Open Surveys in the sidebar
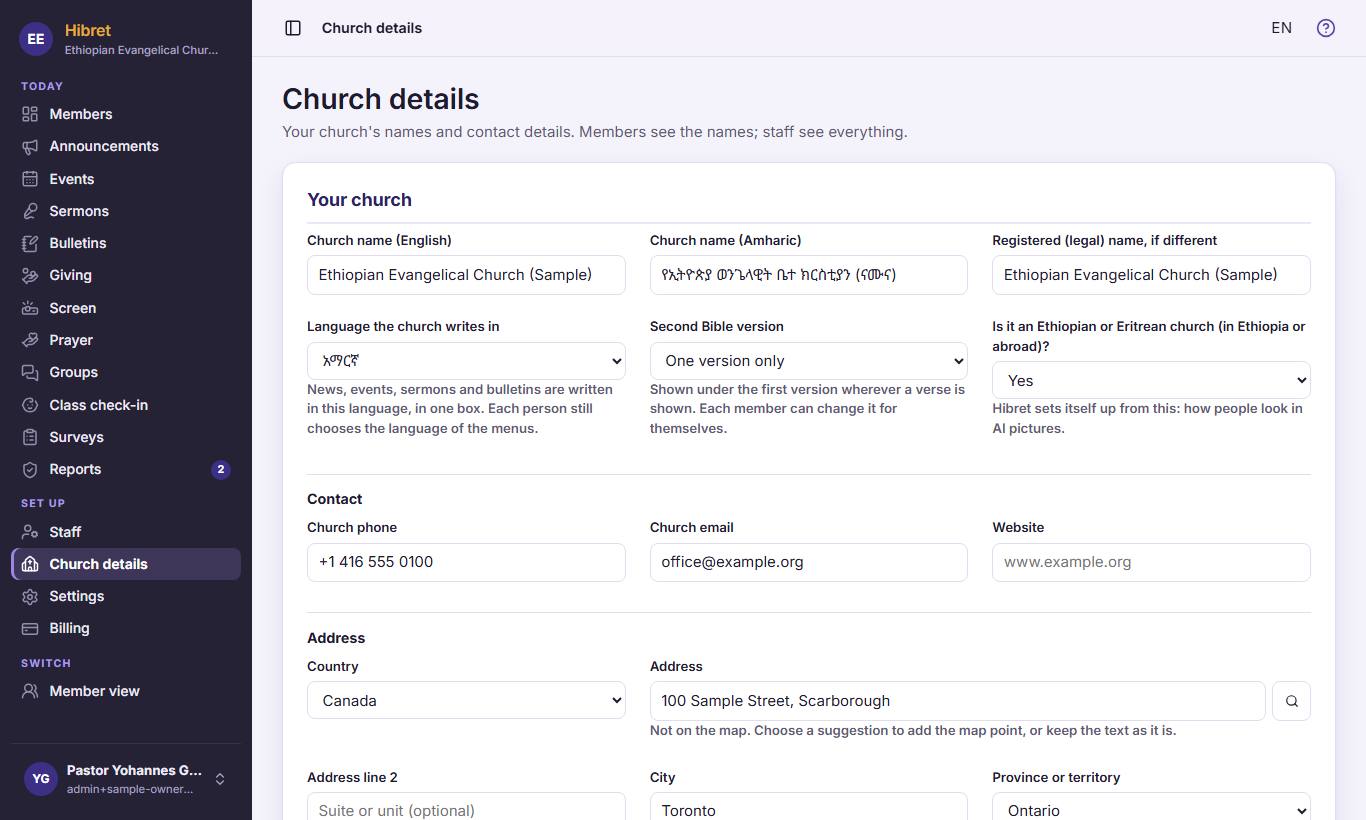Image resolution: width=1366 pixels, height=820 pixels. click(126, 437)
